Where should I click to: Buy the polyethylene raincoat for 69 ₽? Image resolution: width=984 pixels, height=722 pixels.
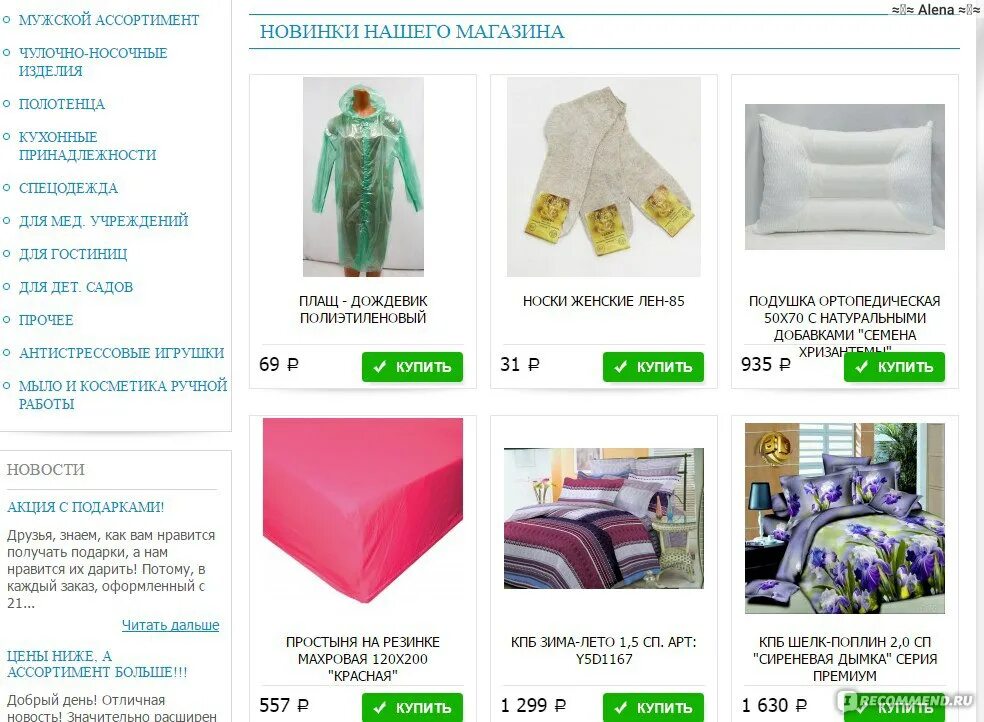(x=412, y=367)
